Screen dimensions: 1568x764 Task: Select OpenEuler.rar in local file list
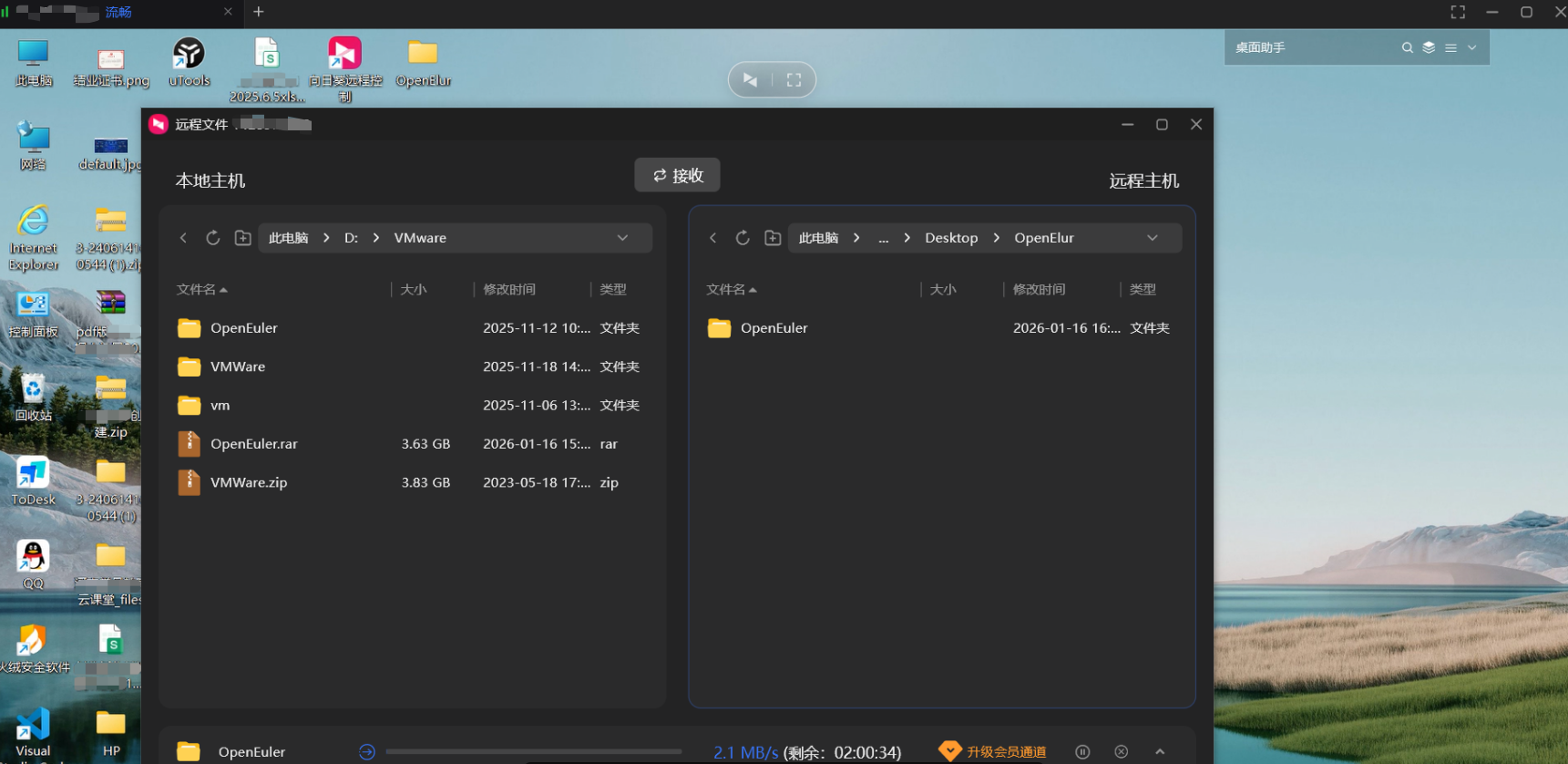tap(254, 444)
